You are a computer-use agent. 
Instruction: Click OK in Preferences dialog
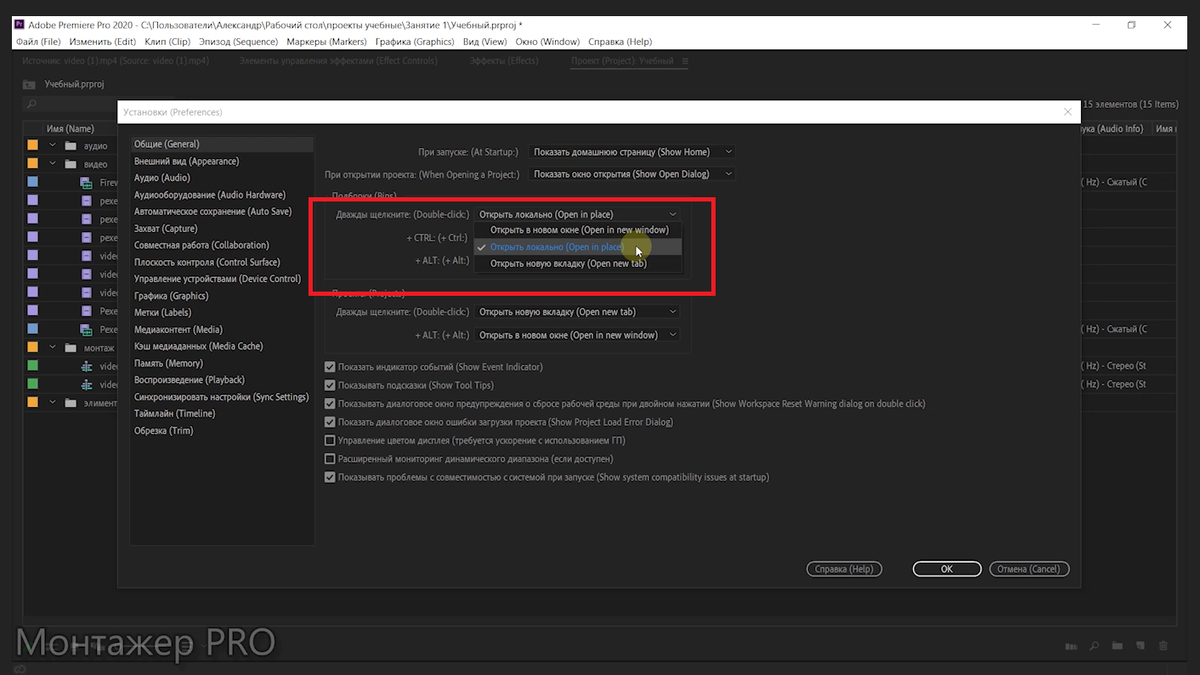pyautogui.click(x=946, y=569)
